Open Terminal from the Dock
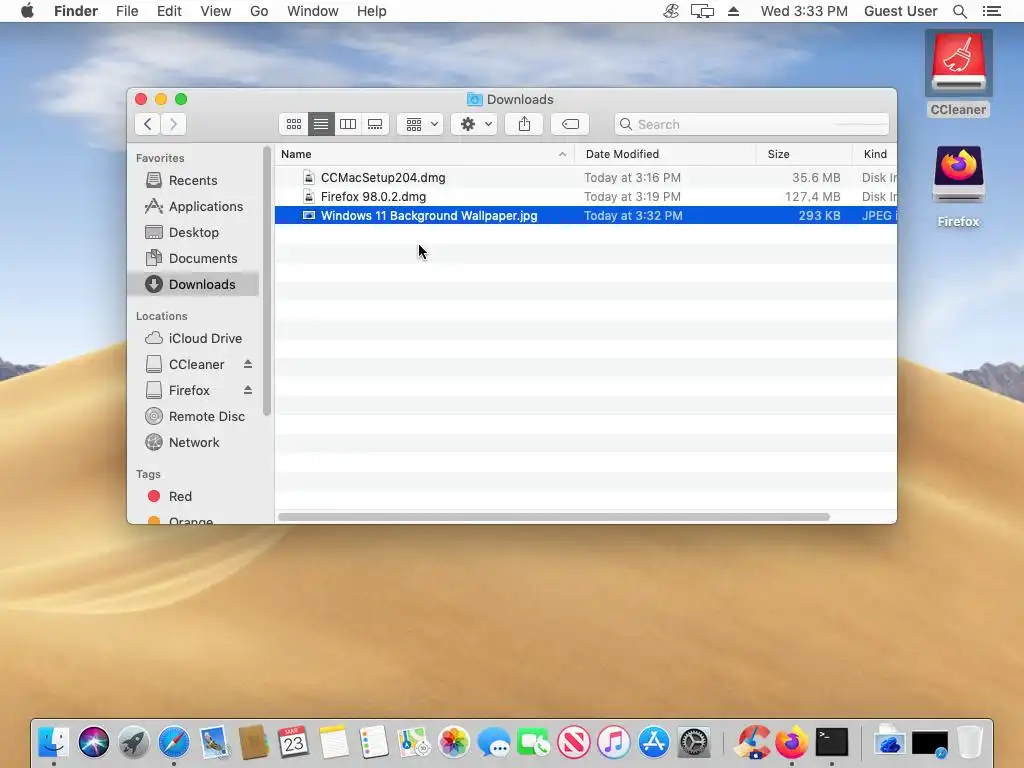The height and width of the screenshot is (768, 1024). click(x=832, y=743)
